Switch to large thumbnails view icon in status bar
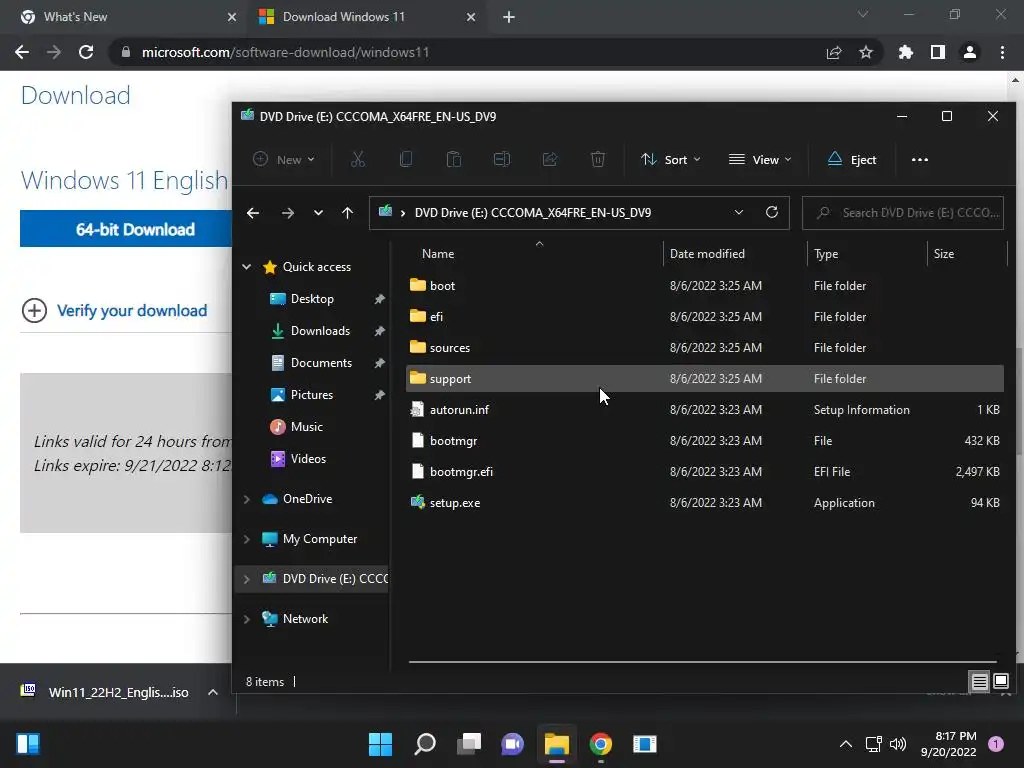This screenshot has height=768, width=1024. click(x=1000, y=682)
